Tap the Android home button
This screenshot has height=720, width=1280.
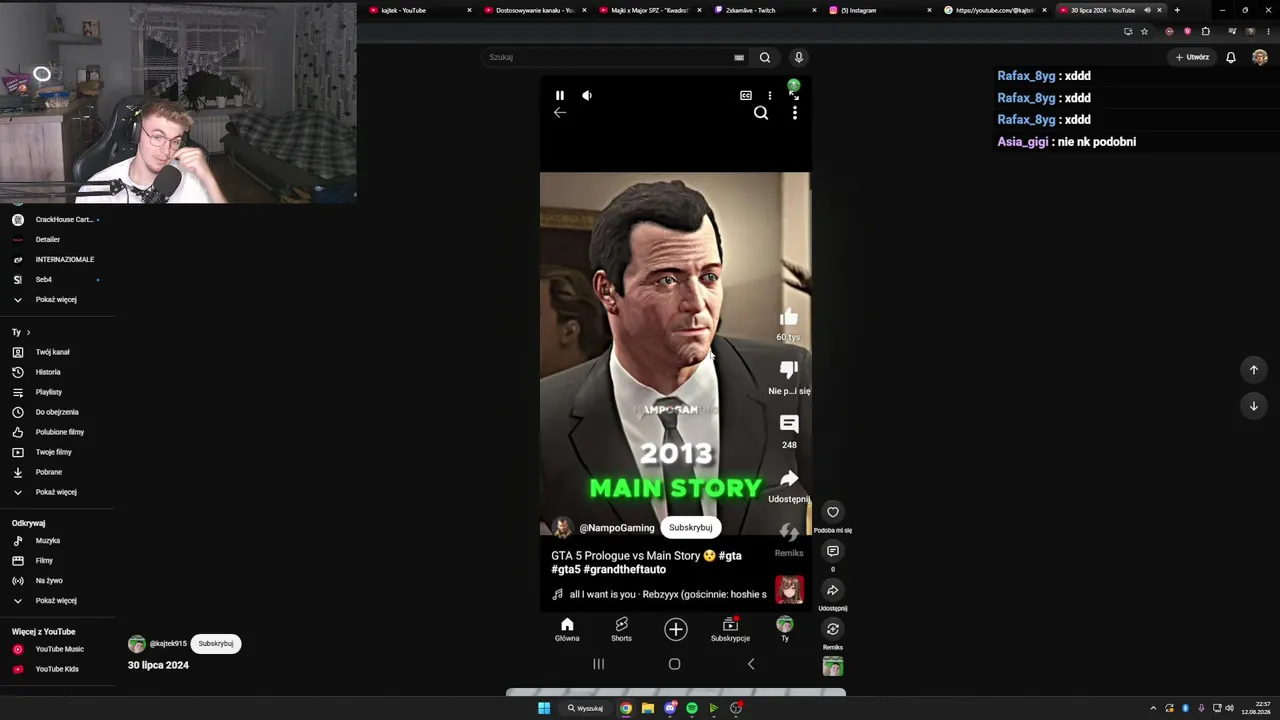674,664
